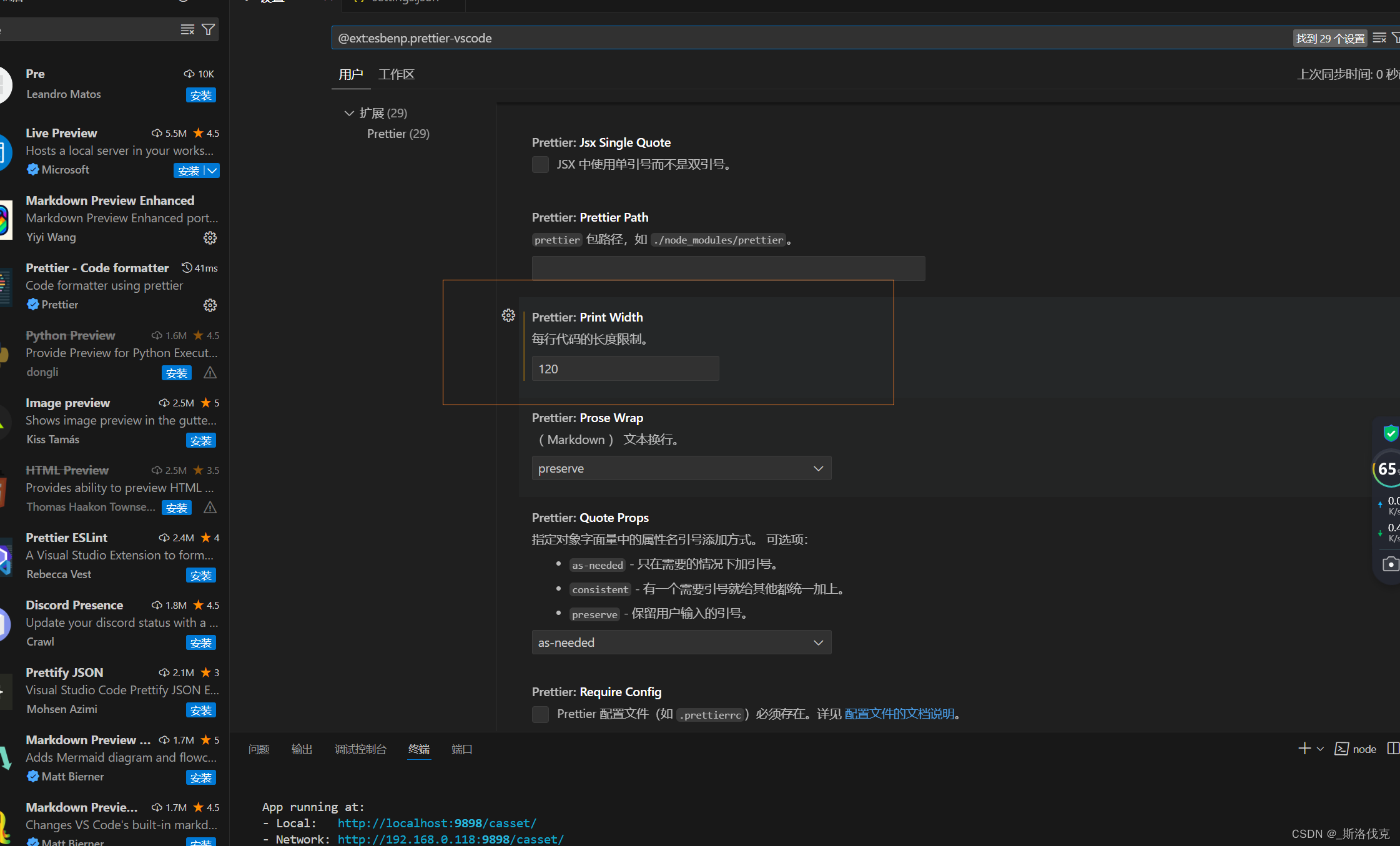Open the Quote Props as-needed dropdown

click(681, 642)
